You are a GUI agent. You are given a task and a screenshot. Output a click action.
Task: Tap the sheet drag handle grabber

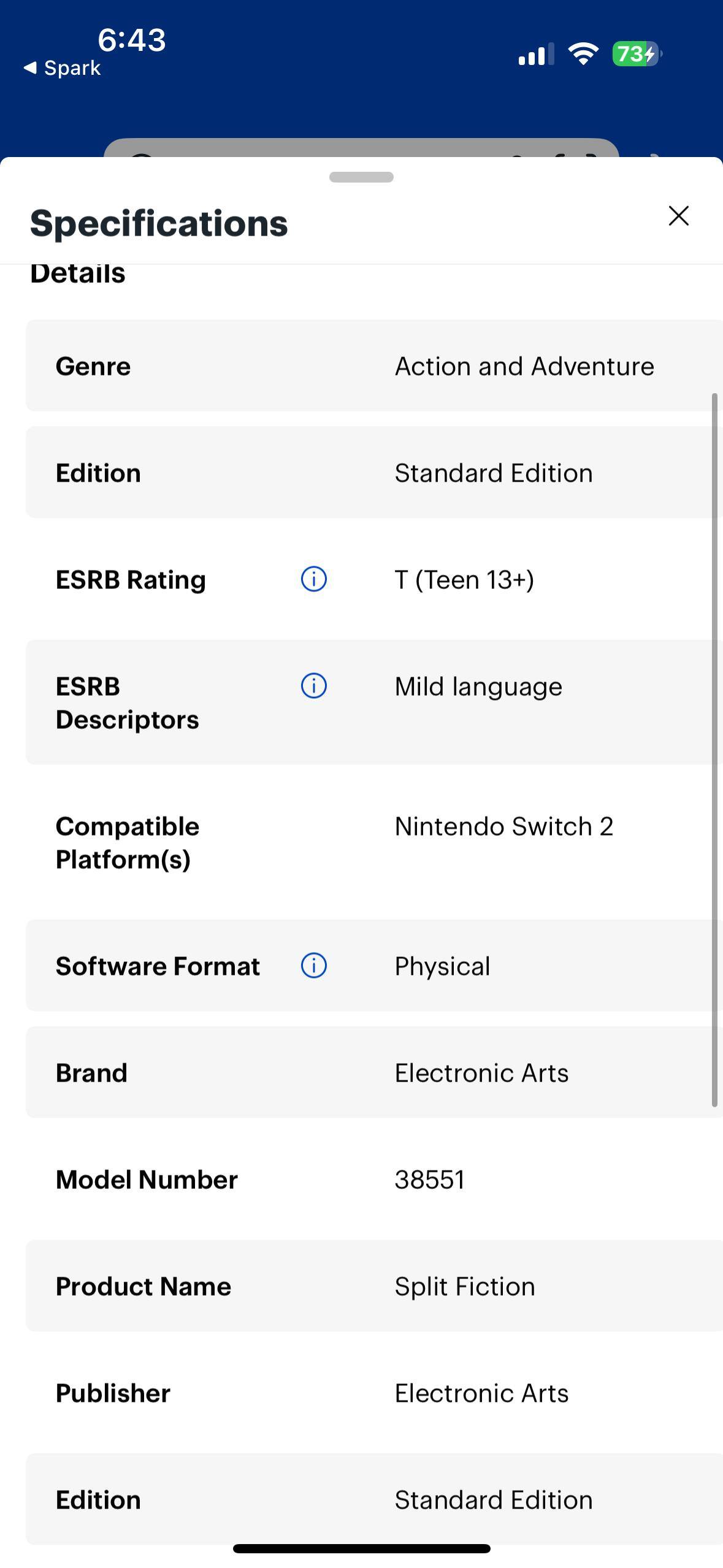[x=361, y=177]
